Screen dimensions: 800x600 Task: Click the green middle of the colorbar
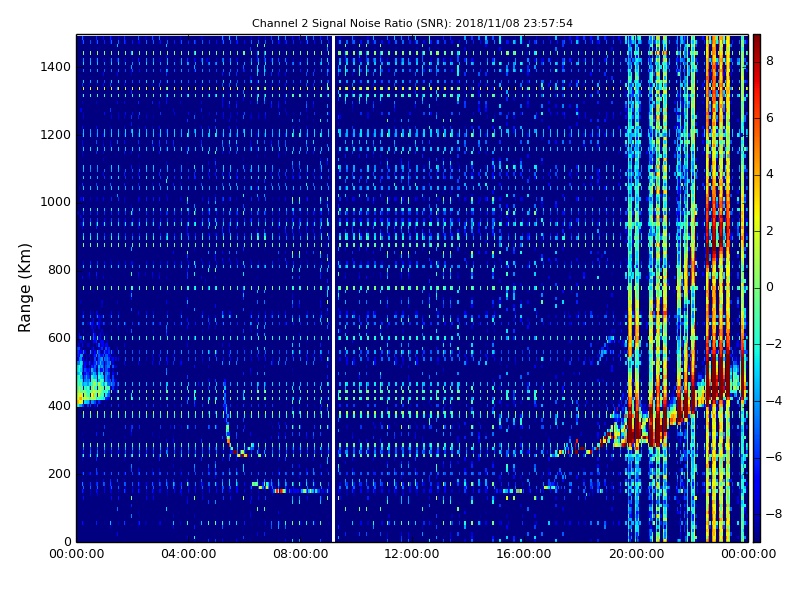pyautogui.click(x=757, y=288)
